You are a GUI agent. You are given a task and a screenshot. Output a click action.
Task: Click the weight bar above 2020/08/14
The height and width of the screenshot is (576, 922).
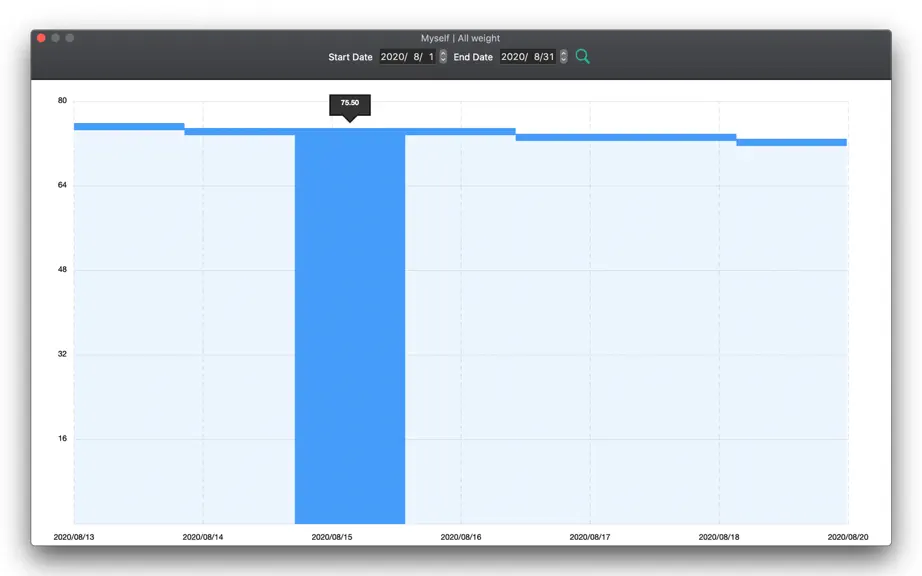[239, 132]
